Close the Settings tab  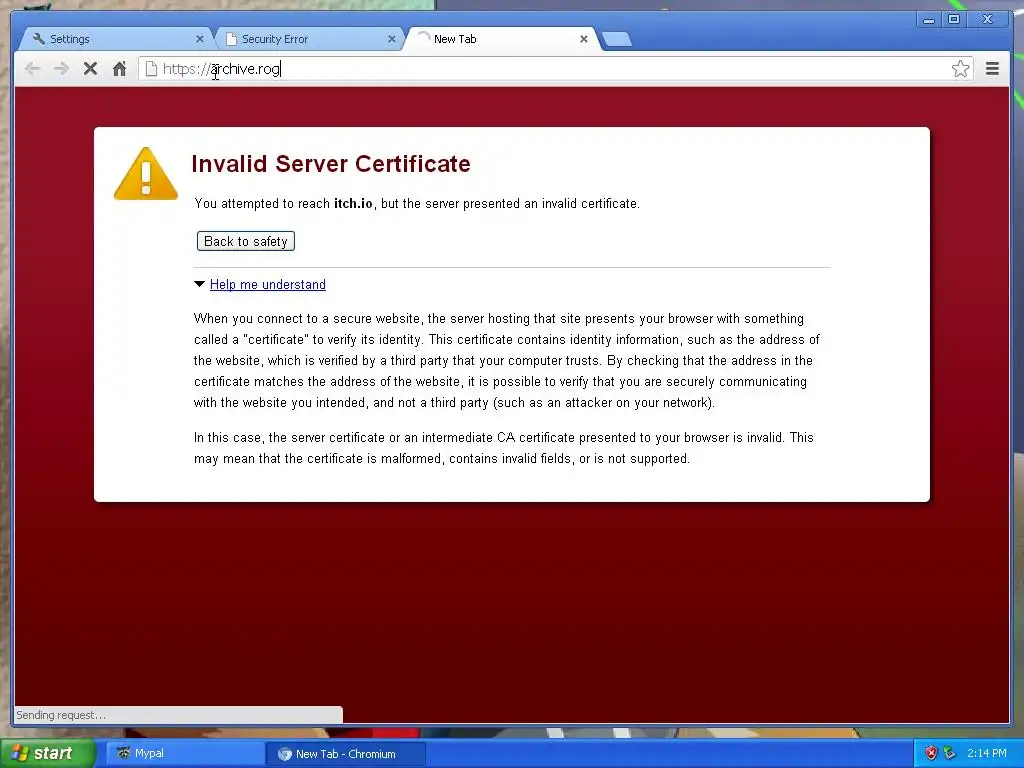tap(200, 39)
